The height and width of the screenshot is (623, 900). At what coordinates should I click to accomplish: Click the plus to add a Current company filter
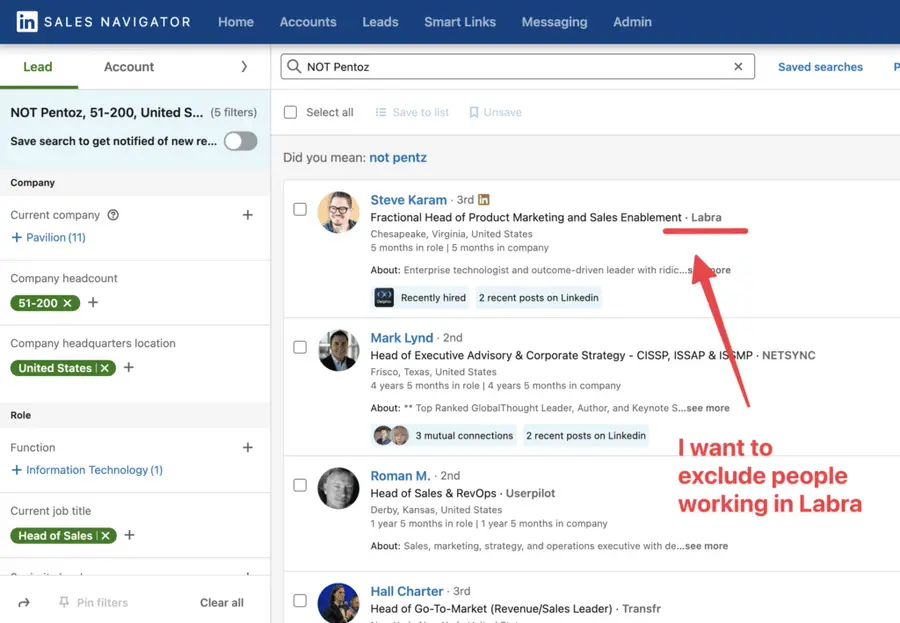click(247, 215)
